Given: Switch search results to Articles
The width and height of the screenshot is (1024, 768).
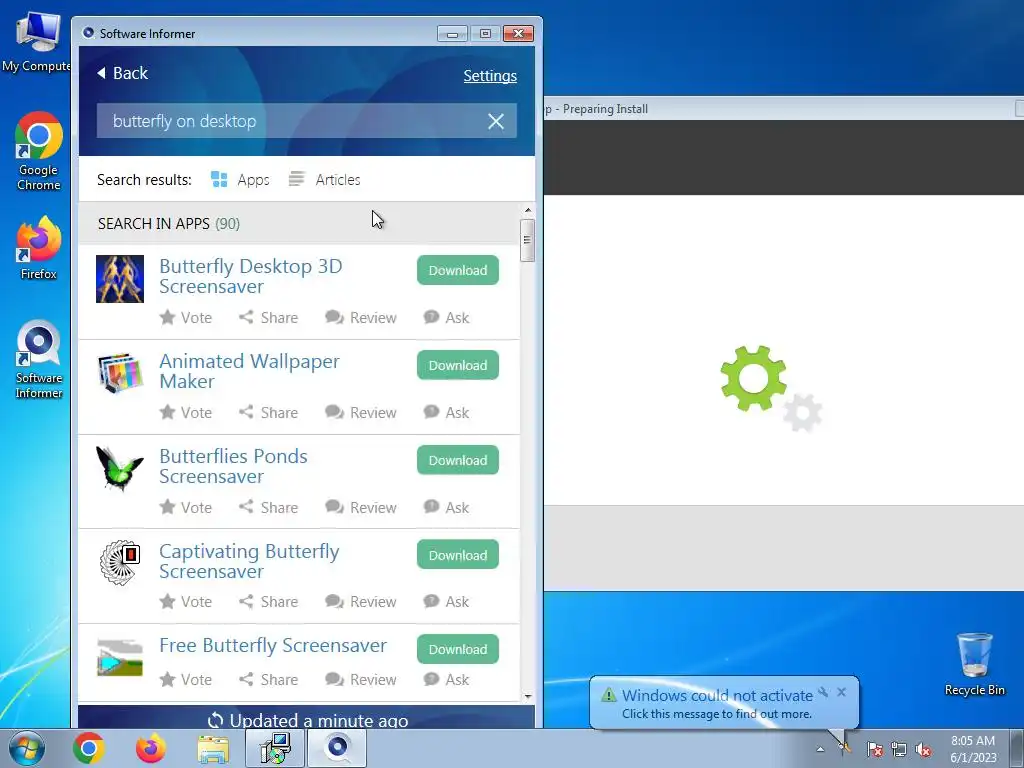Looking at the screenshot, I should pyautogui.click(x=325, y=180).
